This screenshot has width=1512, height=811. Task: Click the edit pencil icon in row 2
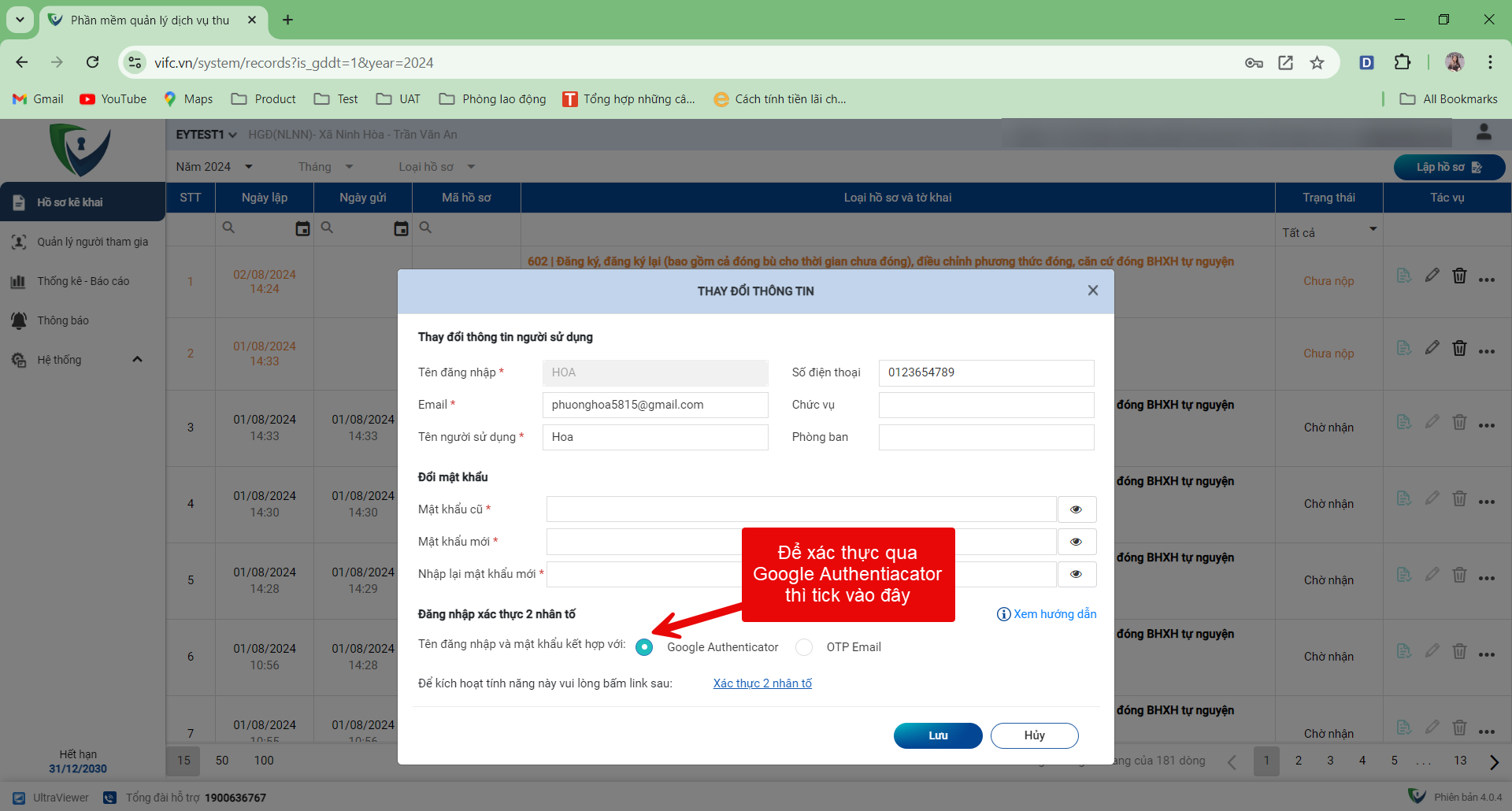pos(1432,348)
